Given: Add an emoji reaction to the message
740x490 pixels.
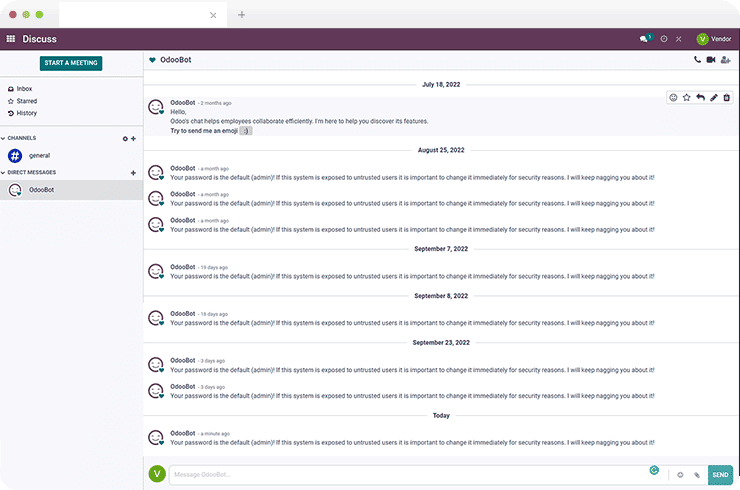Looking at the screenshot, I should (673, 97).
